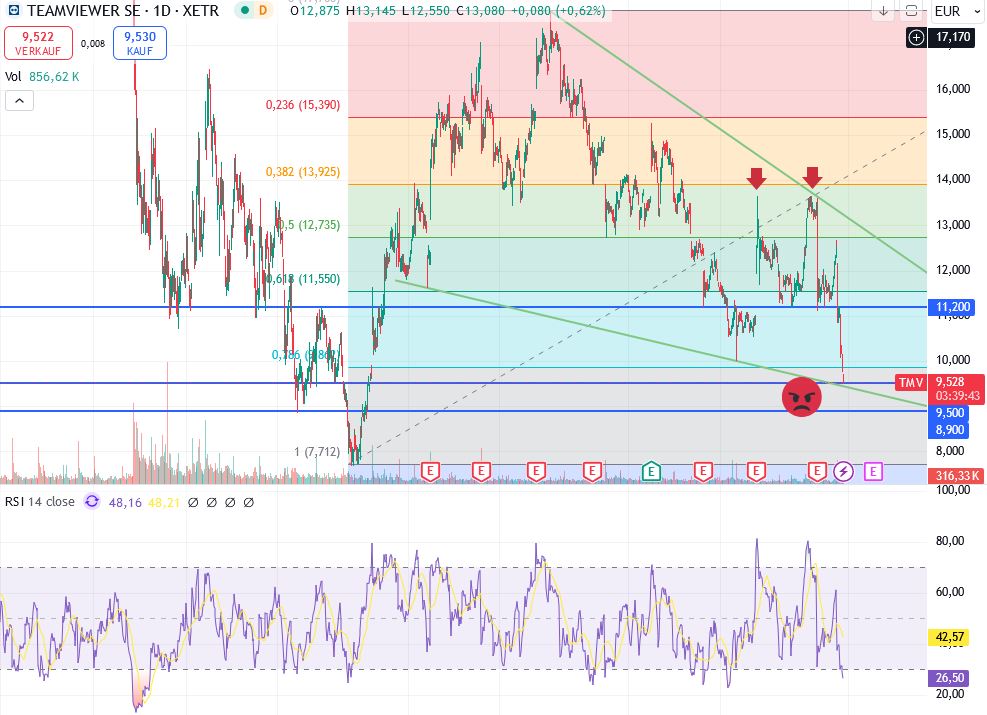The image size is (987, 715).
Task: Click the green E earnings marker
Action: 651,471
